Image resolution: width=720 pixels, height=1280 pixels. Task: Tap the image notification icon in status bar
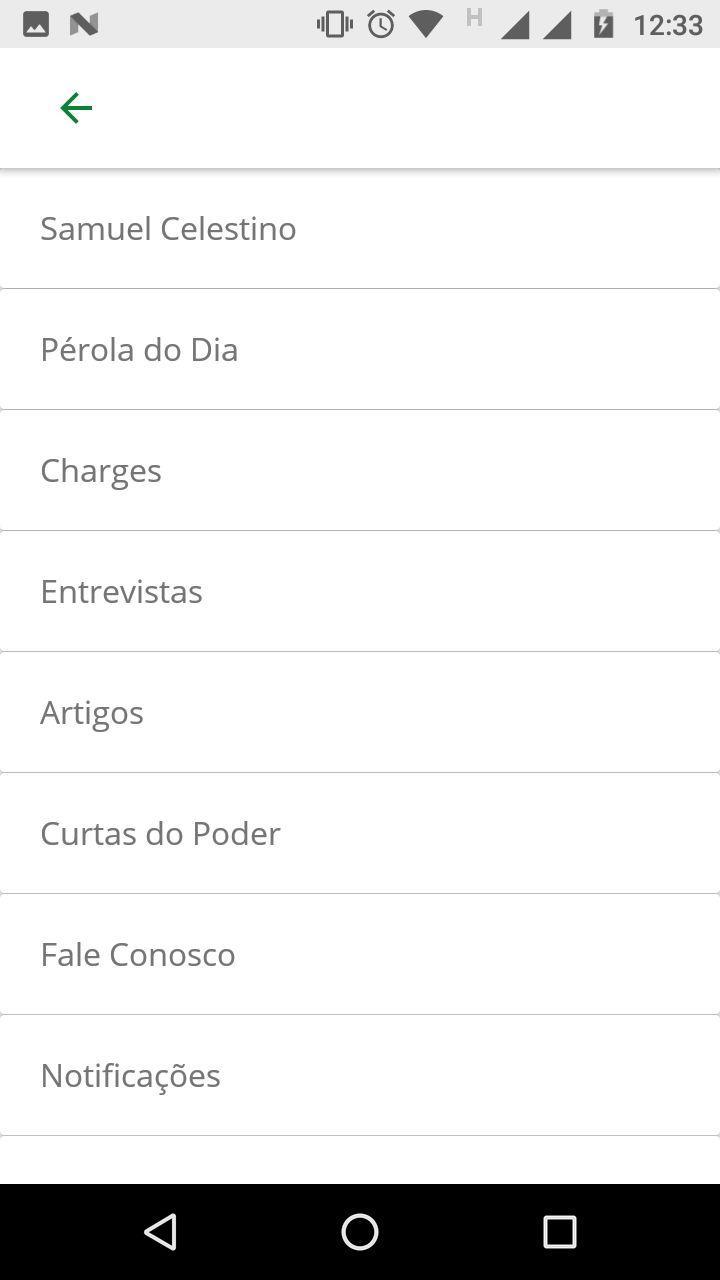click(36, 24)
